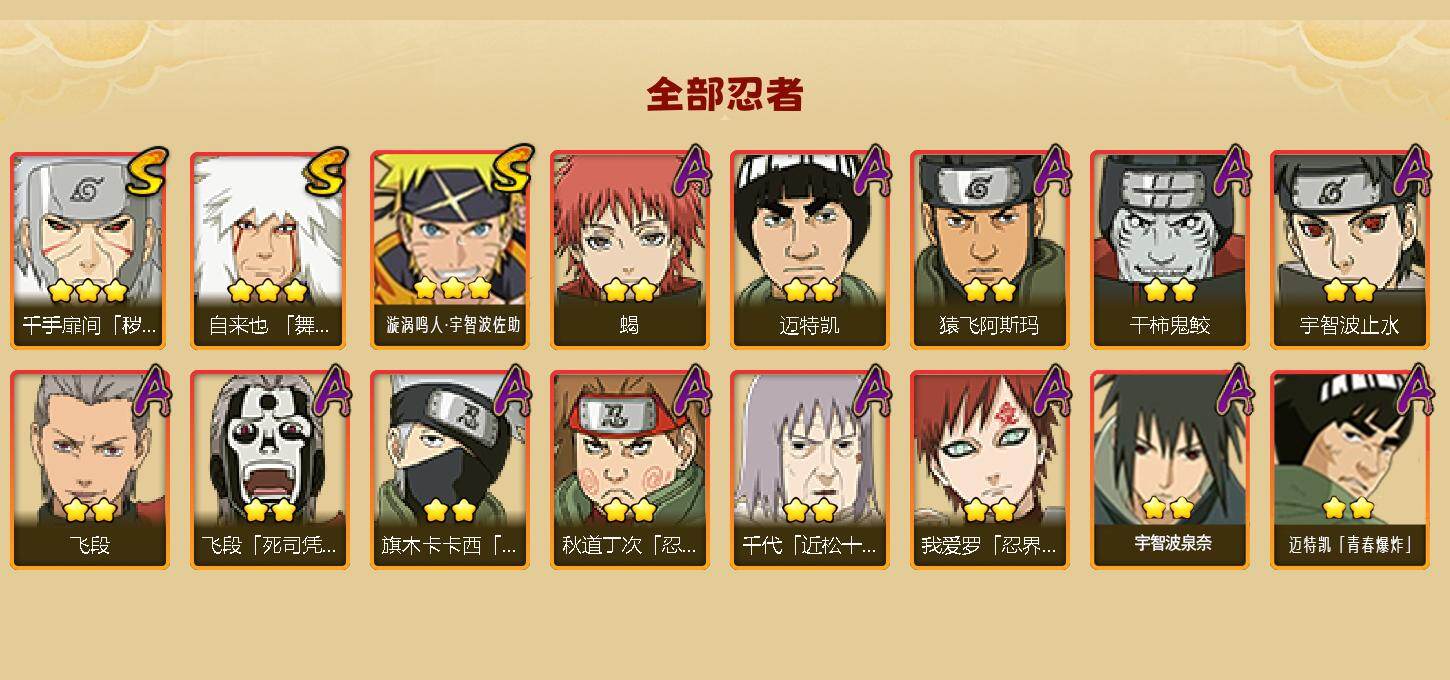Select the 宇智波止水 portrait
Screen dimensions: 1450x680
pyautogui.click(x=1350, y=250)
